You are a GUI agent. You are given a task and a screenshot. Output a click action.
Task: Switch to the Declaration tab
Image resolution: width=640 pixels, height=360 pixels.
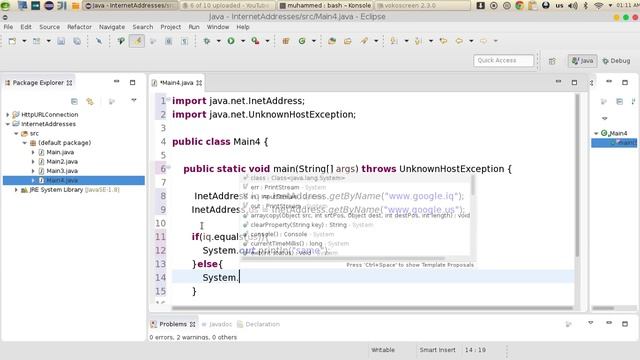[259, 324]
